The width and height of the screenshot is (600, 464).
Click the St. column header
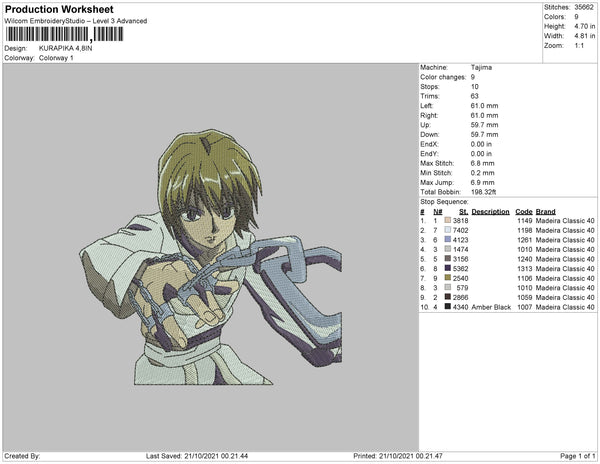coord(463,212)
